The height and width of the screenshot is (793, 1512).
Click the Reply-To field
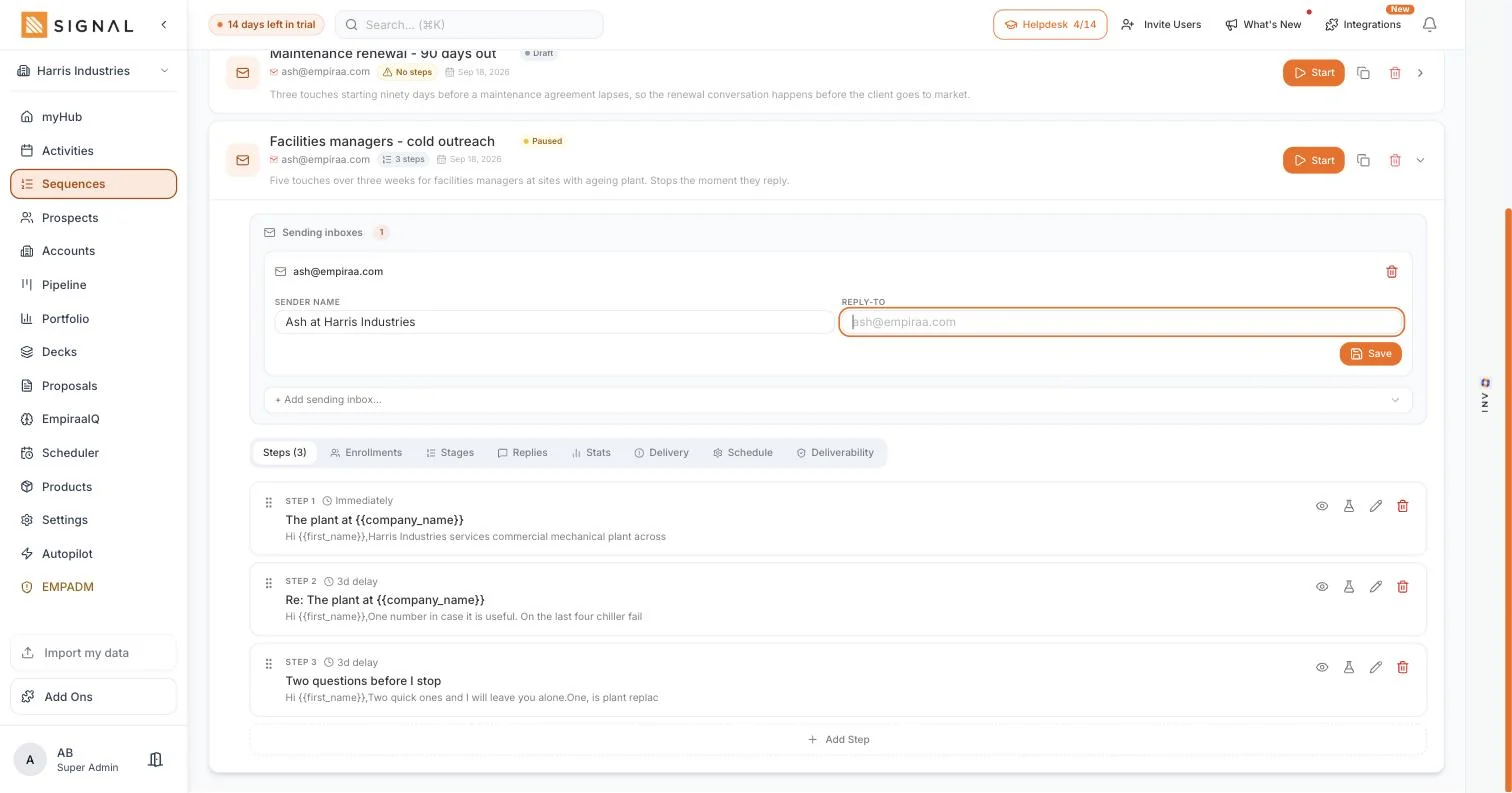click(1122, 322)
